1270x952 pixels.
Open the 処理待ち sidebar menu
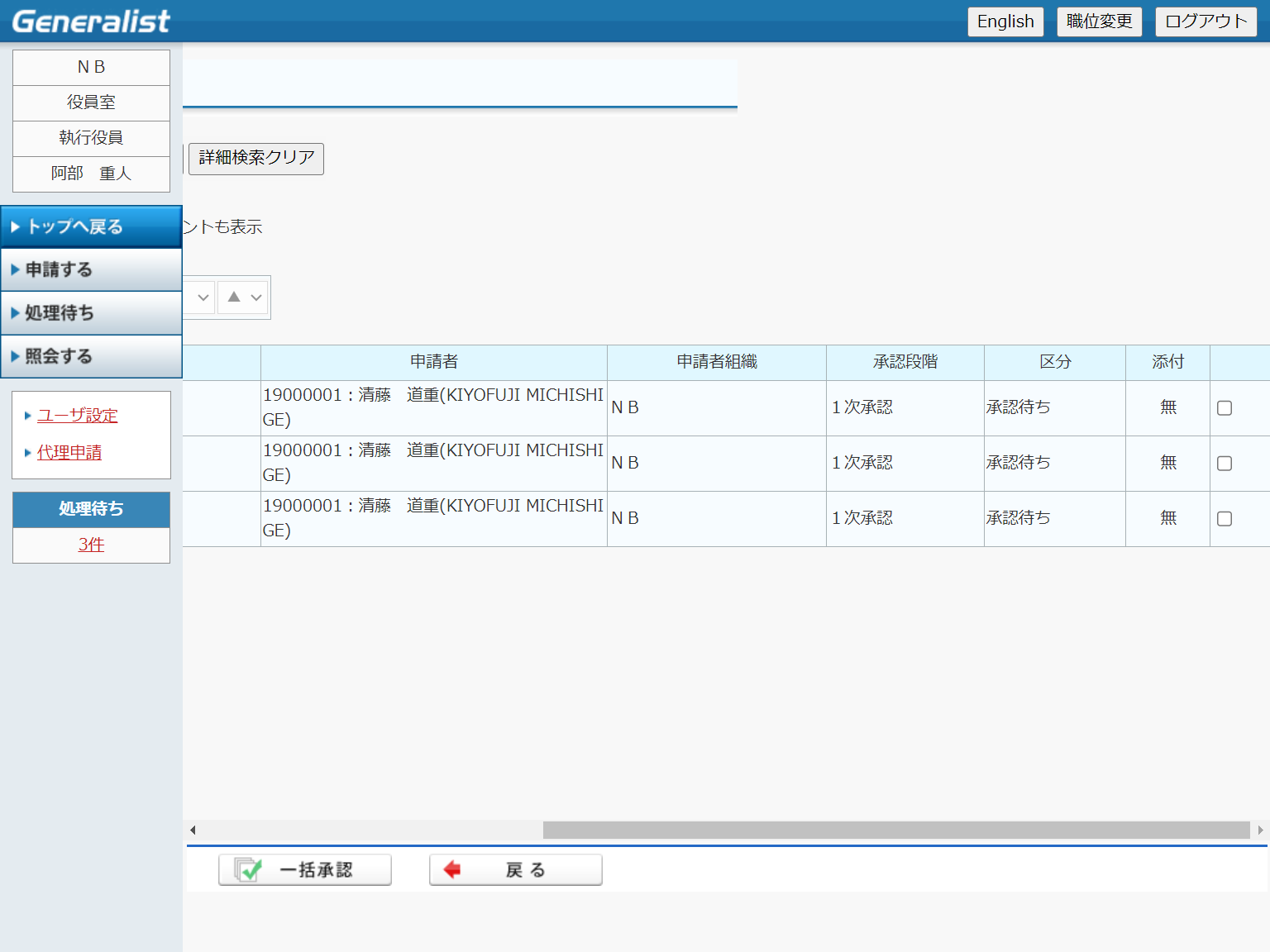[x=91, y=313]
